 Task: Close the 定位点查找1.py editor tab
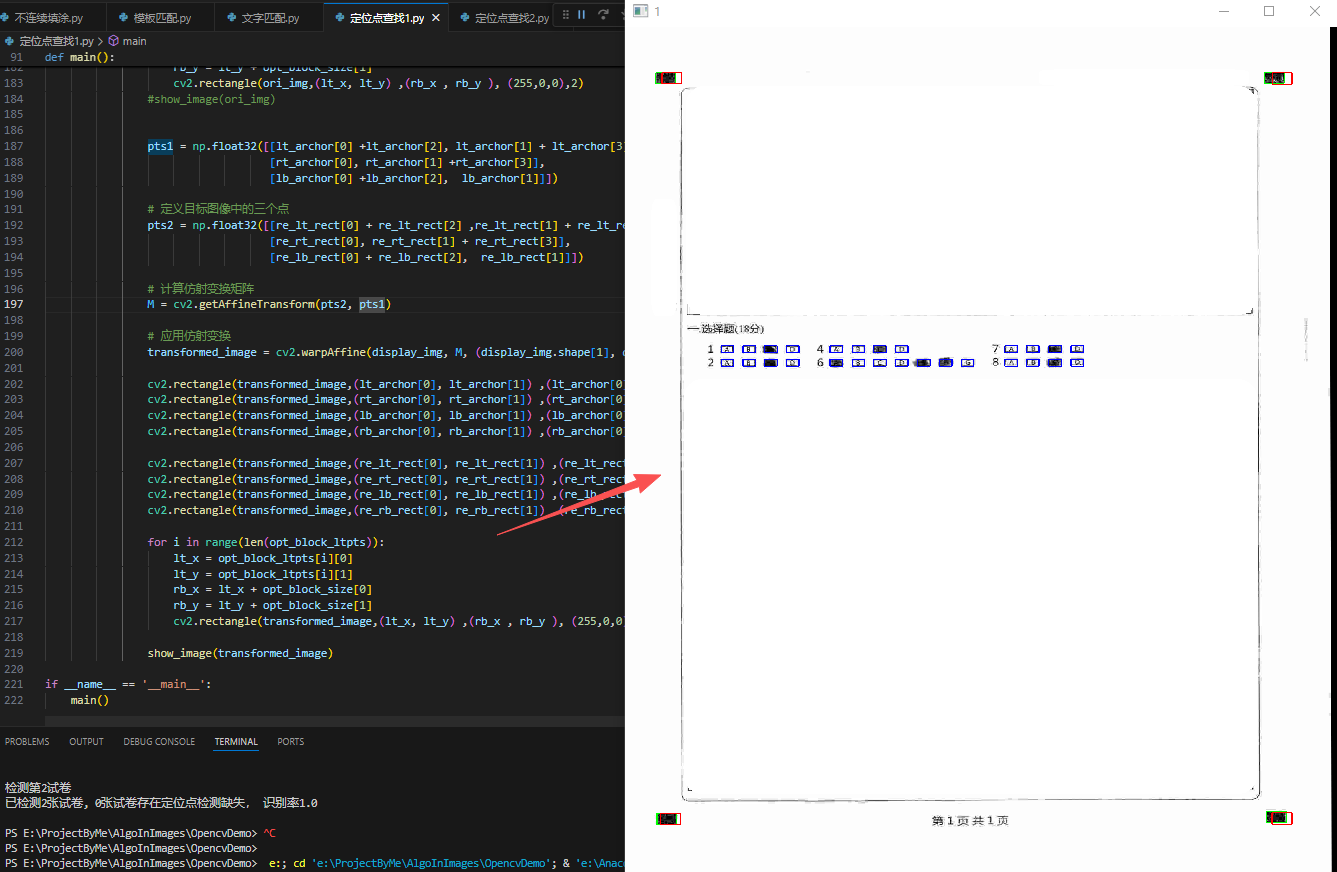pyautogui.click(x=434, y=18)
